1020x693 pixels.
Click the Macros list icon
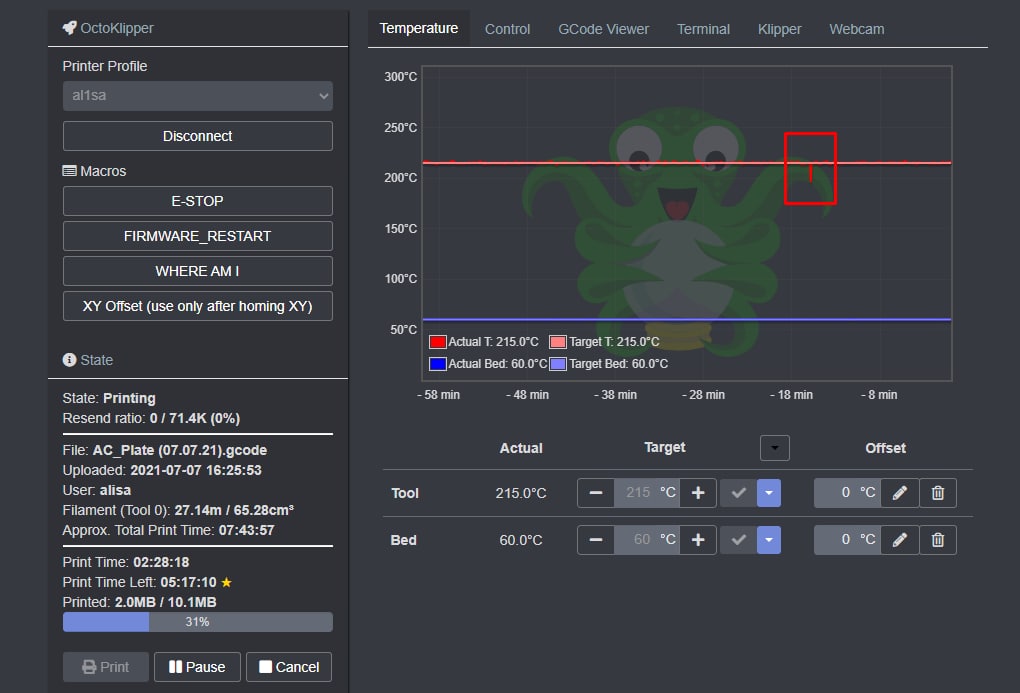(69, 171)
